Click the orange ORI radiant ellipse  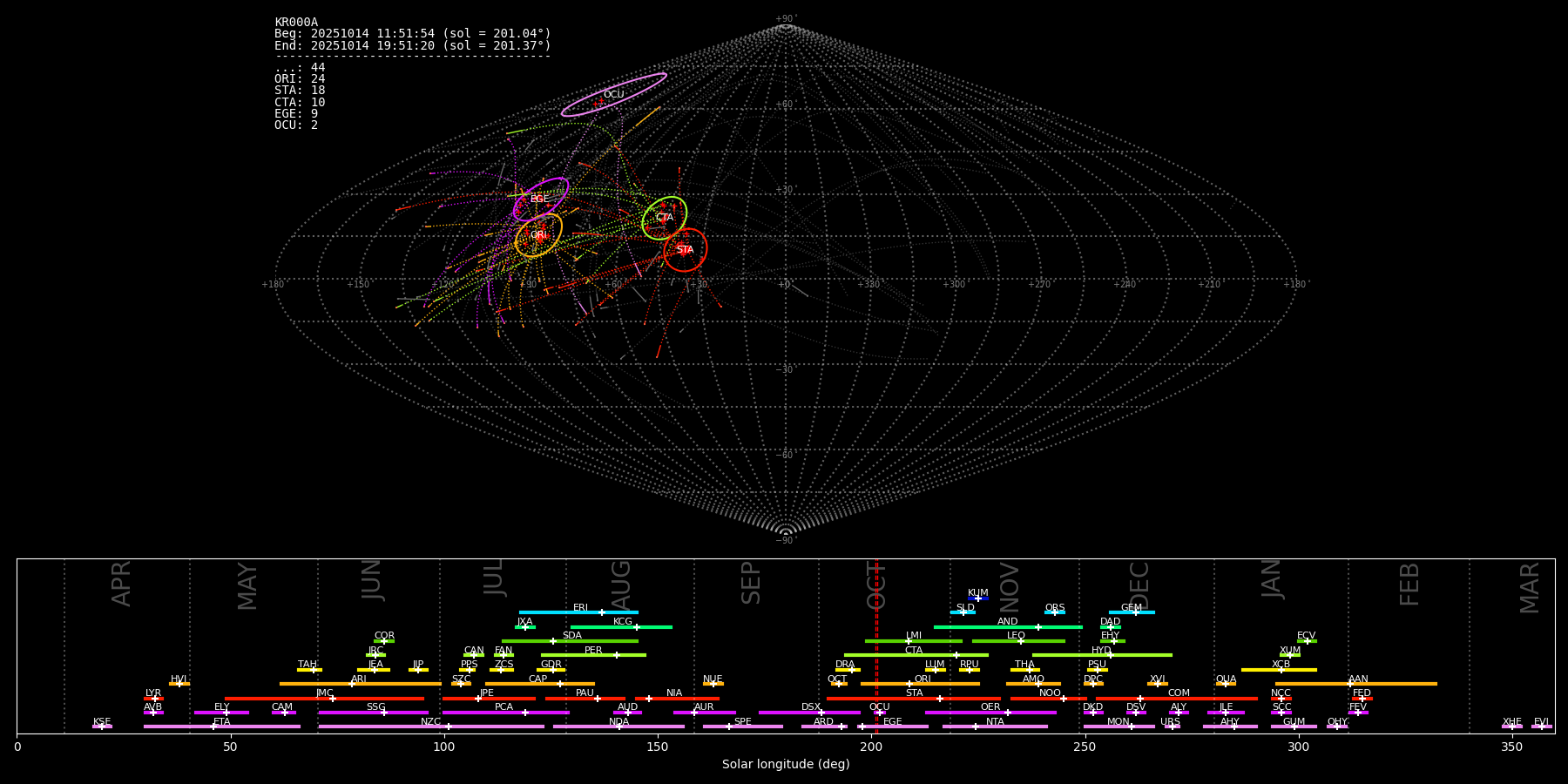pos(538,235)
